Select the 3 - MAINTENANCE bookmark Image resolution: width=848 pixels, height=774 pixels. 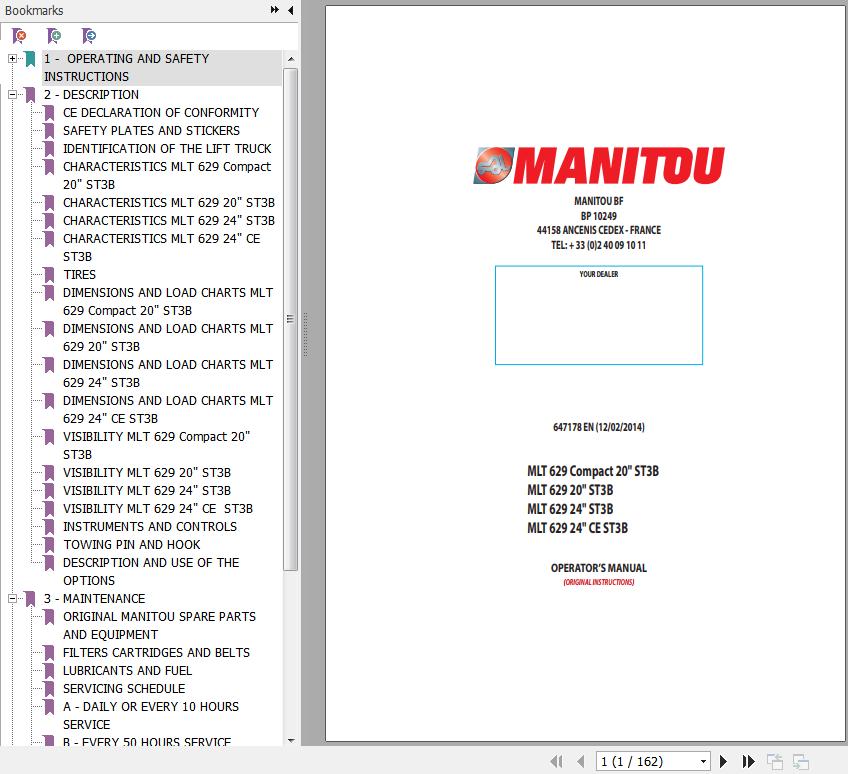95,599
